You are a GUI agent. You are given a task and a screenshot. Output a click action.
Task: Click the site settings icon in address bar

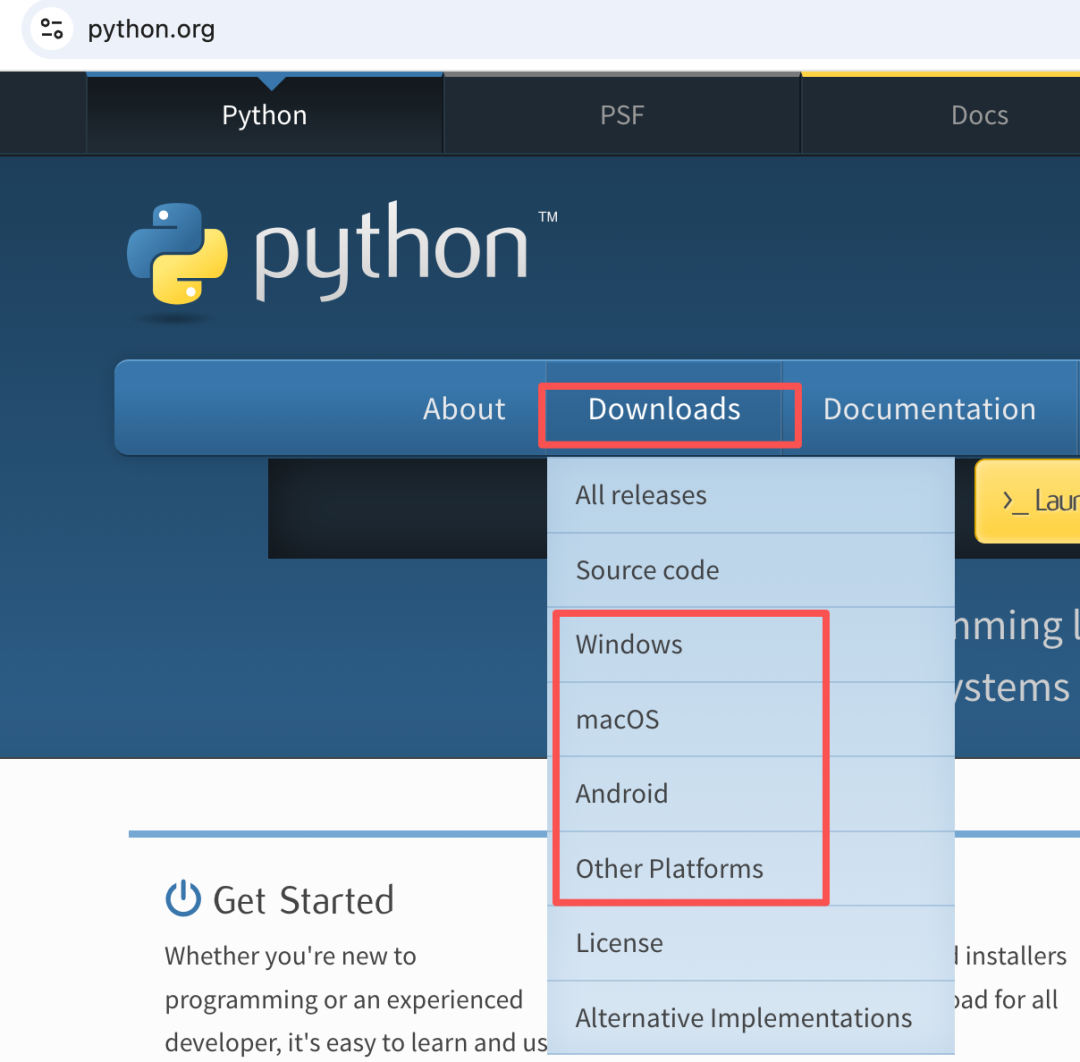(x=52, y=29)
